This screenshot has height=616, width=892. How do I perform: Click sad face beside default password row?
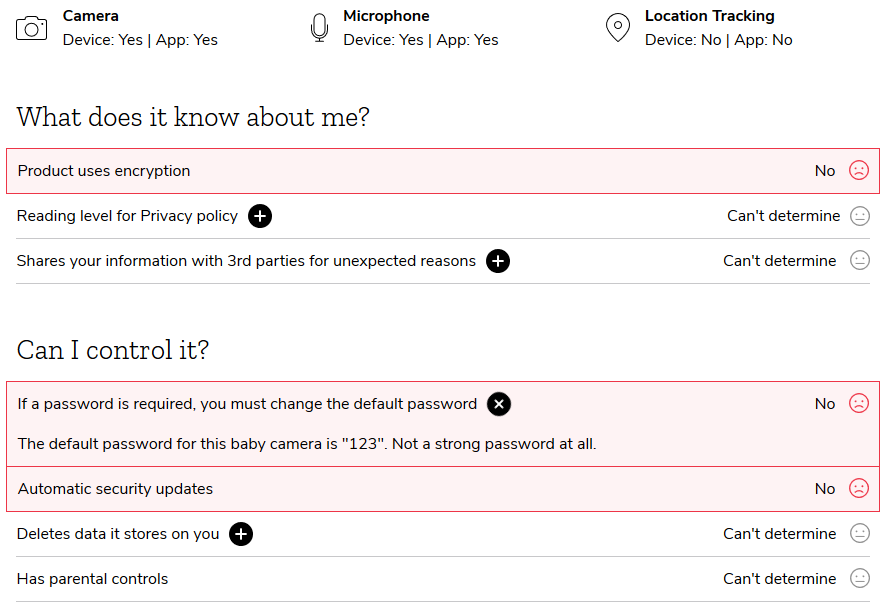[x=859, y=404]
